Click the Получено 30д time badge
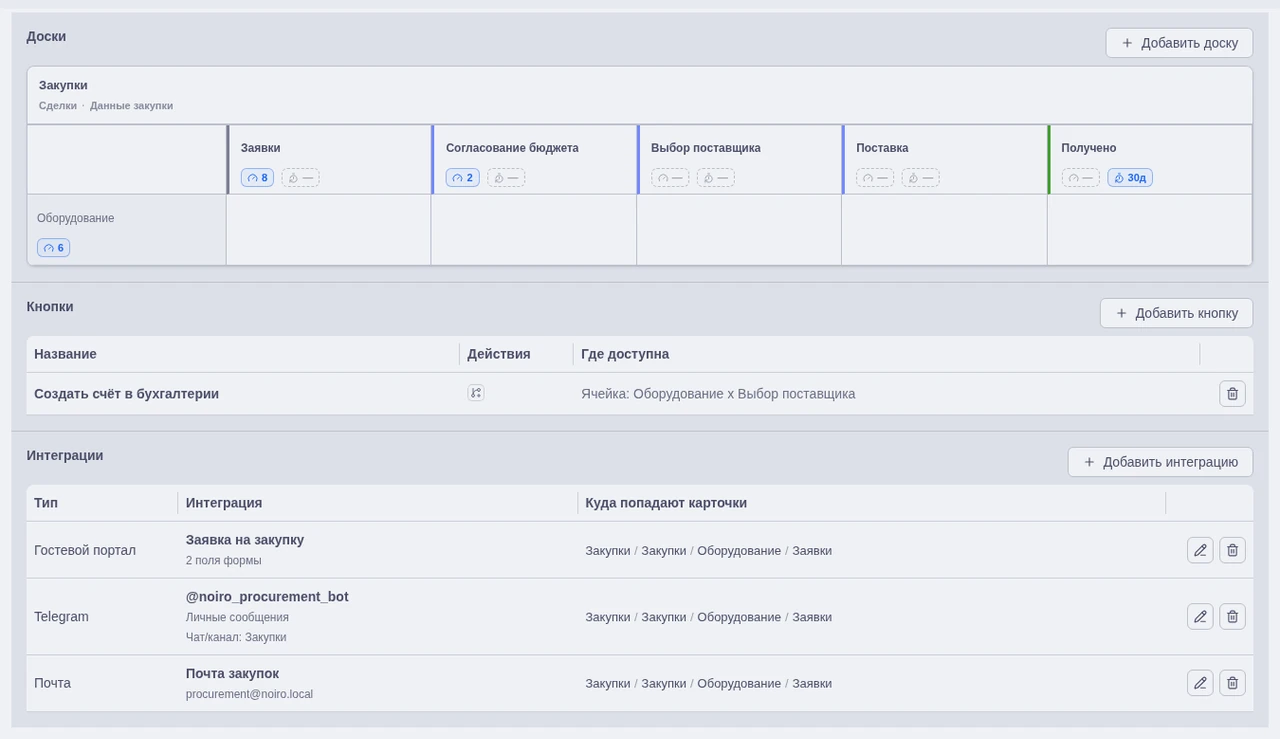Image resolution: width=1280 pixels, height=739 pixels. pyautogui.click(x=1130, y=178)
